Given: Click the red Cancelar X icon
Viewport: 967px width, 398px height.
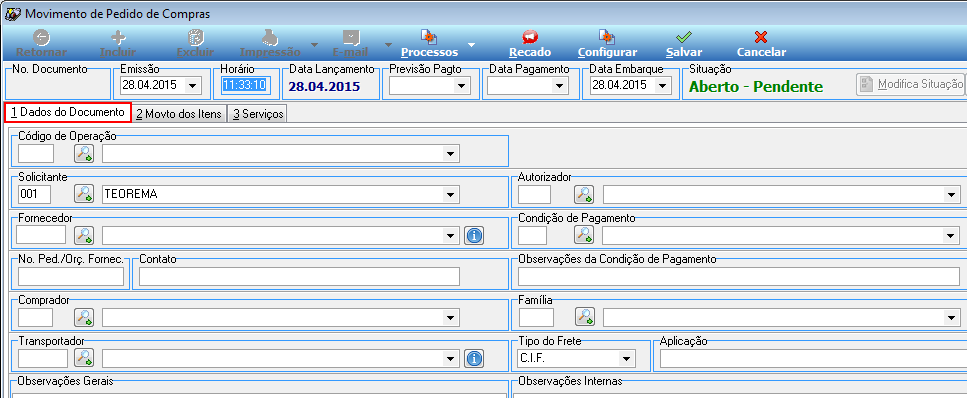Looking at the screenshot, I should coord(761,38).
